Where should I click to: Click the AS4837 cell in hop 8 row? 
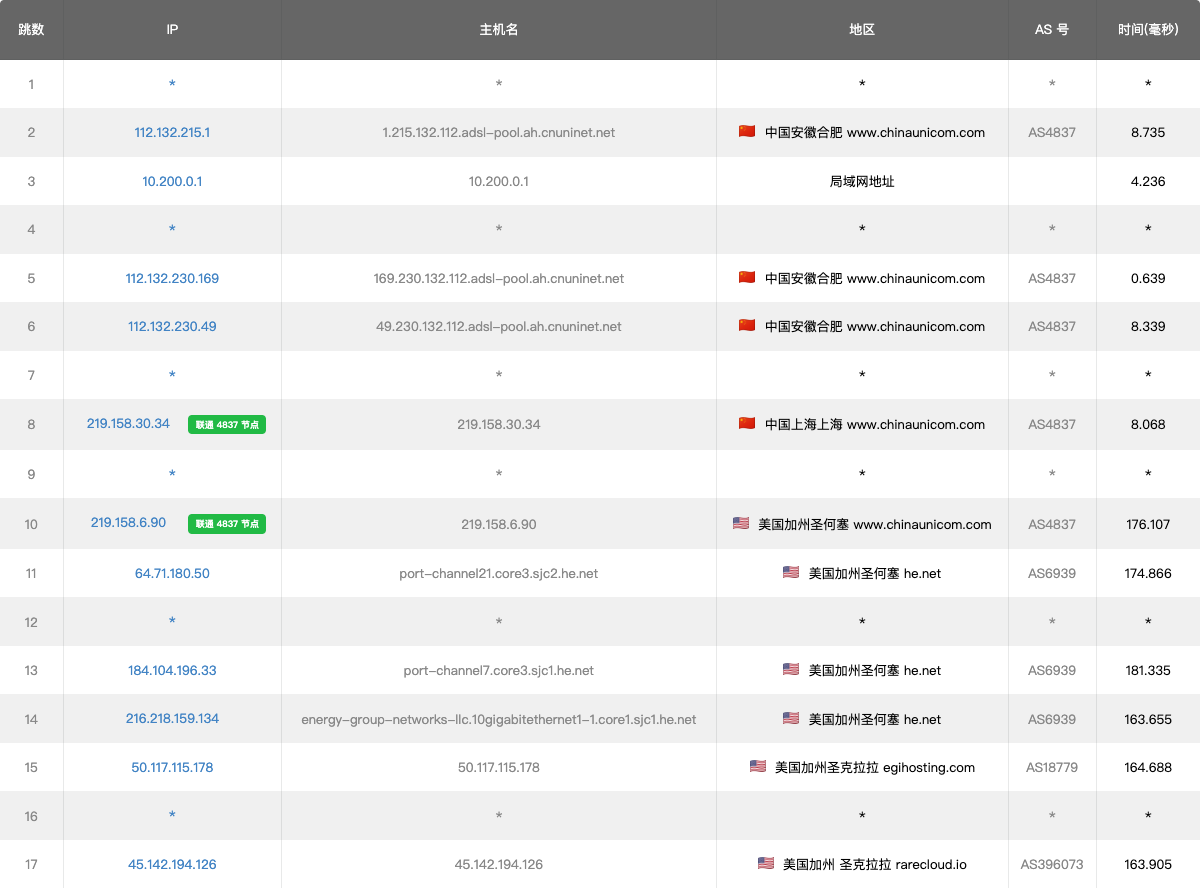[1052, 424]
